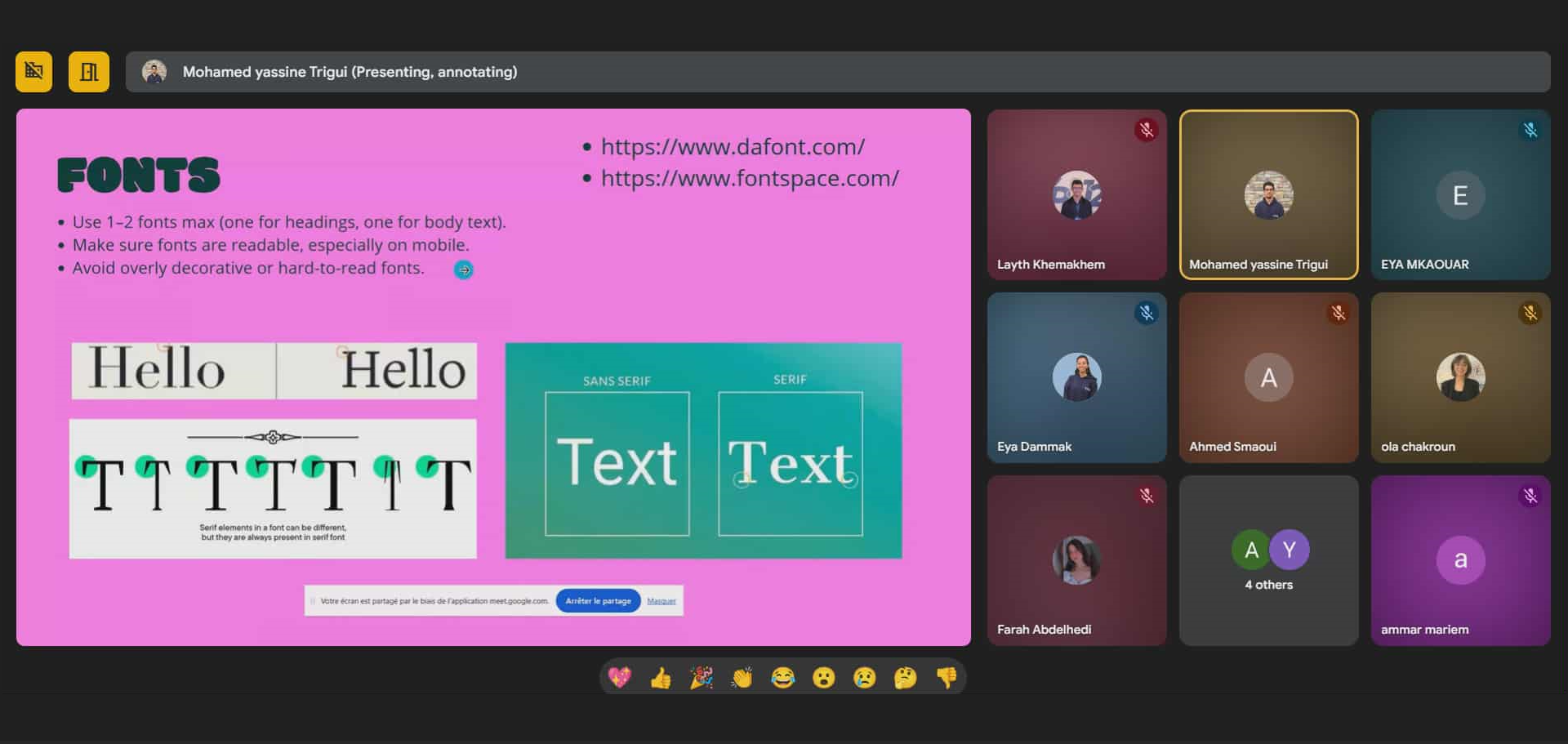Click the muted mic icon on EYA MKAOUAR's tile
Viewport: 1568px width, 744px height.
[x=1530, y=130]
